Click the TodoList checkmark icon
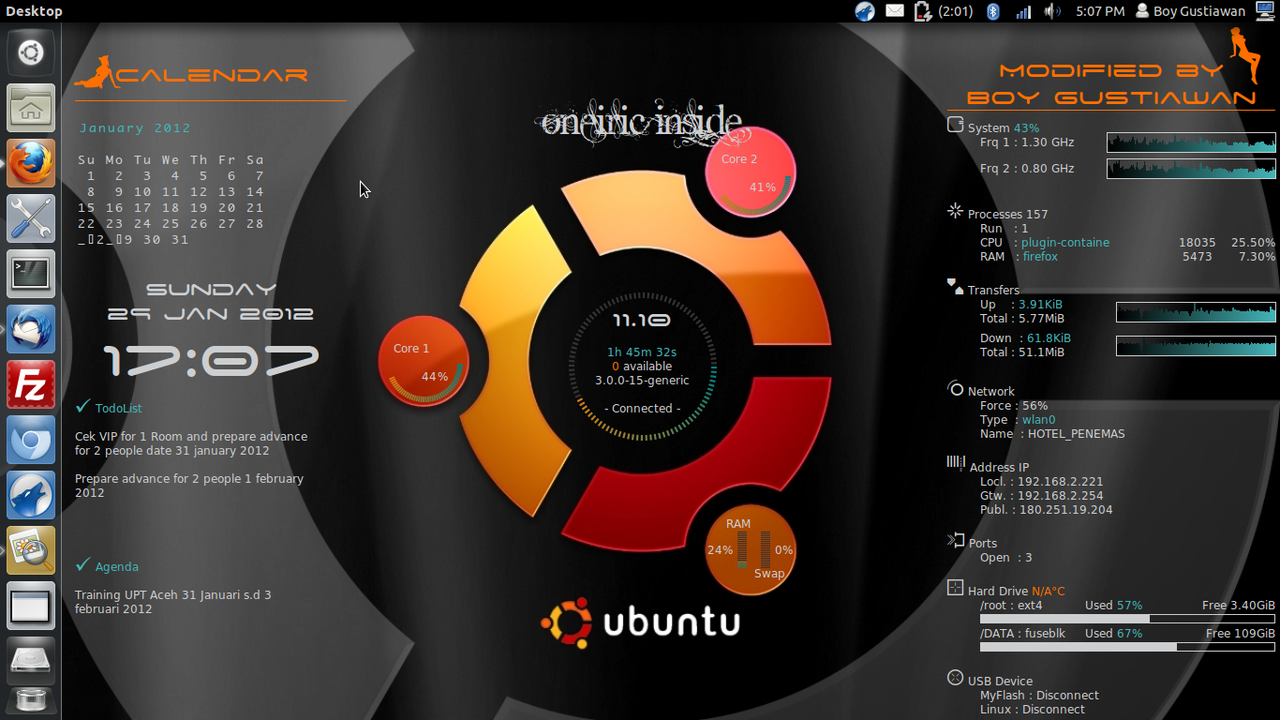This screenshot has height=720, width=1280. pos(83,406)
